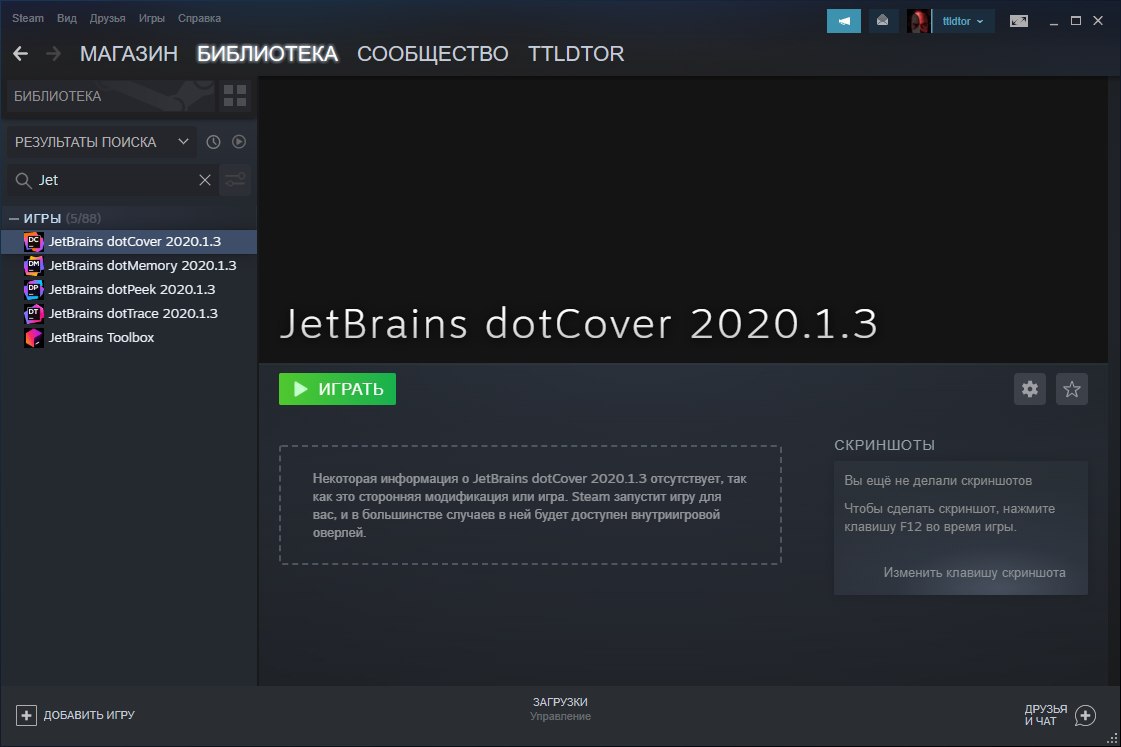1121x747 pixels.
Task: Click the dotMemory DM icon
Action: click(34, 266)
